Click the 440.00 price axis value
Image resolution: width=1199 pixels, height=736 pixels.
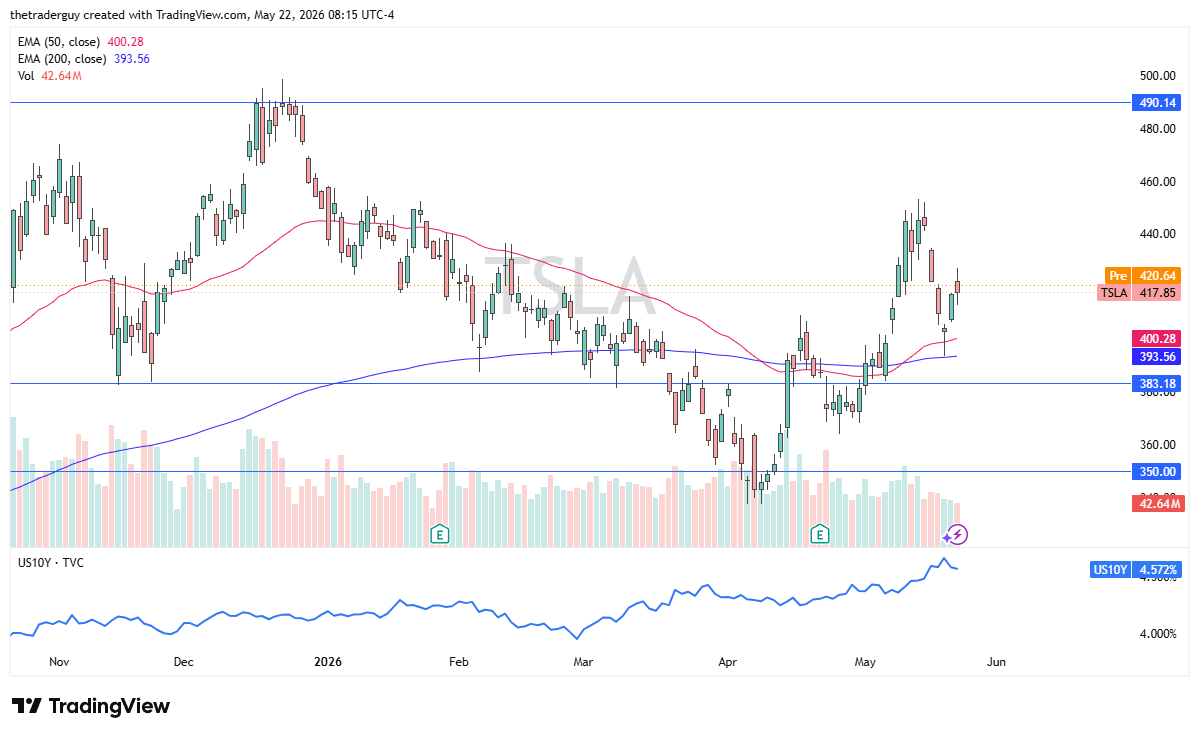(1158, 234)
